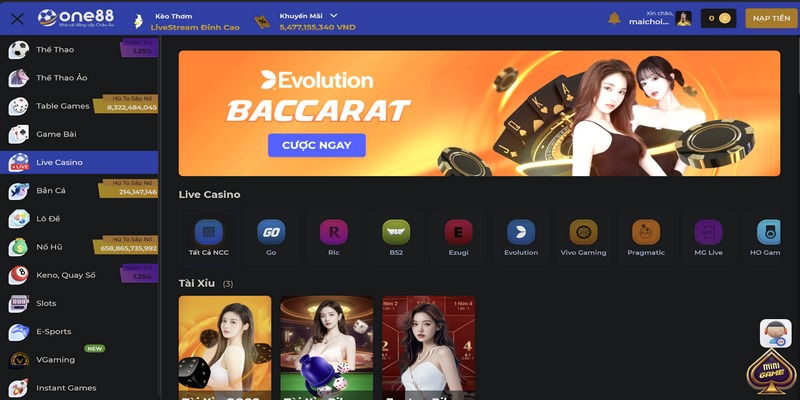Select Tất Cả NCC provider filter
800x400 pixels.
(x=209, y=238)
